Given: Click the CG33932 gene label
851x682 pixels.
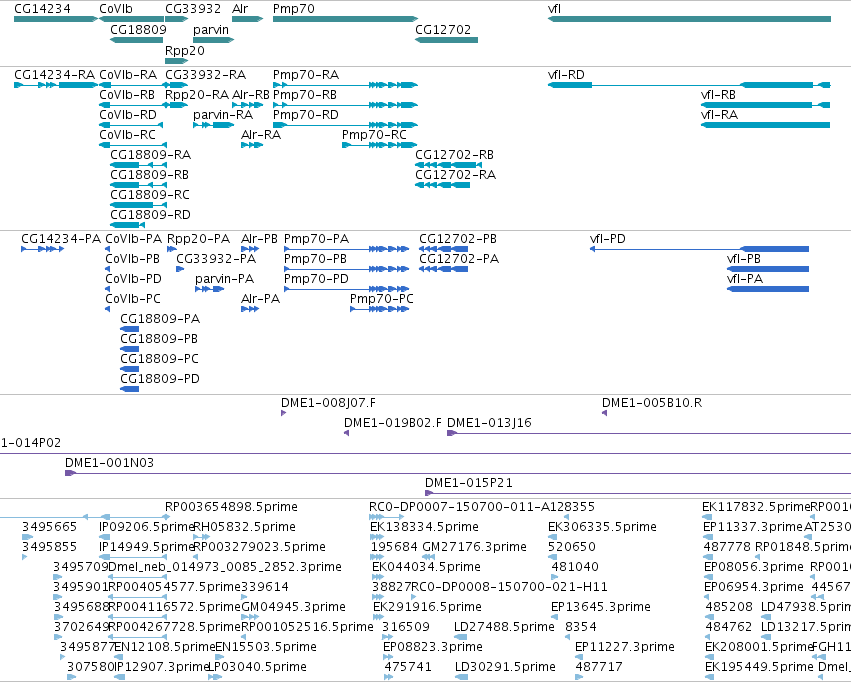Looking at the screenshot, I should (193, 9).
